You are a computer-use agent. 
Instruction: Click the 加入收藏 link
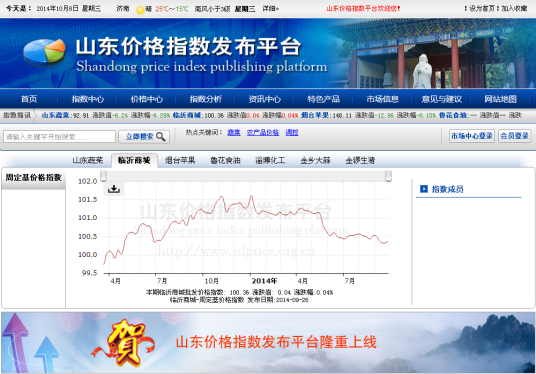(x=514, y=9)
